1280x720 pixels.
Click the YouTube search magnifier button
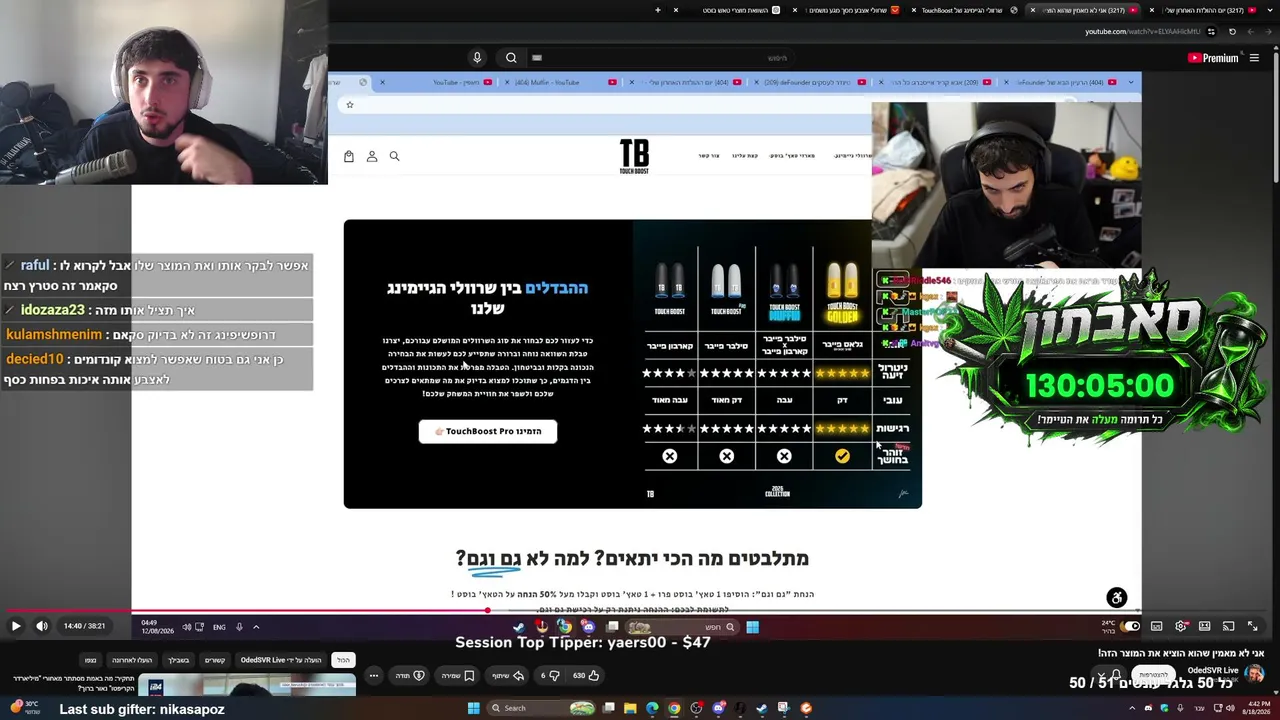coord(511,58)
